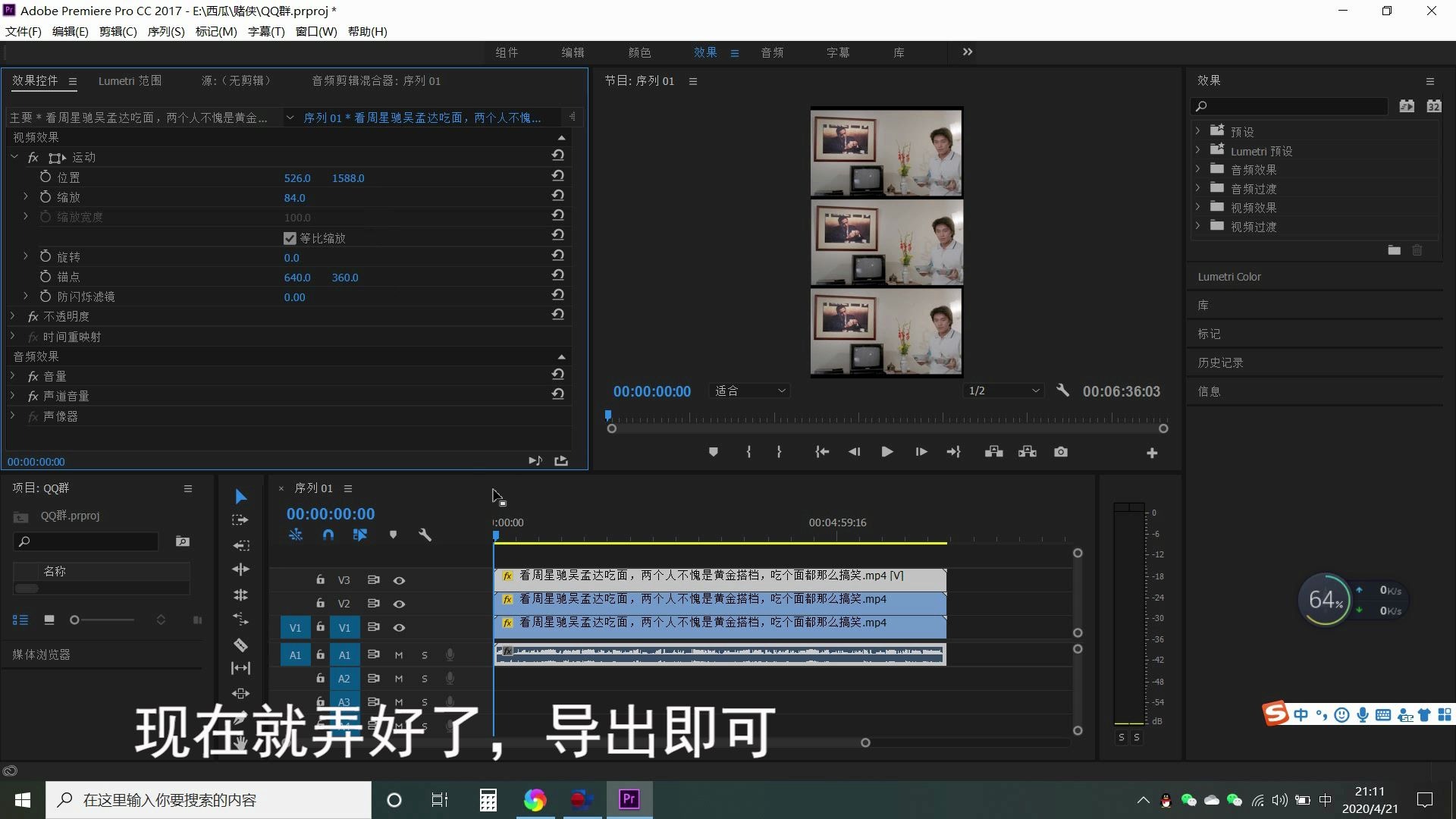Expand the Opacity effect
1456x819 pixels.
point(12,315)
